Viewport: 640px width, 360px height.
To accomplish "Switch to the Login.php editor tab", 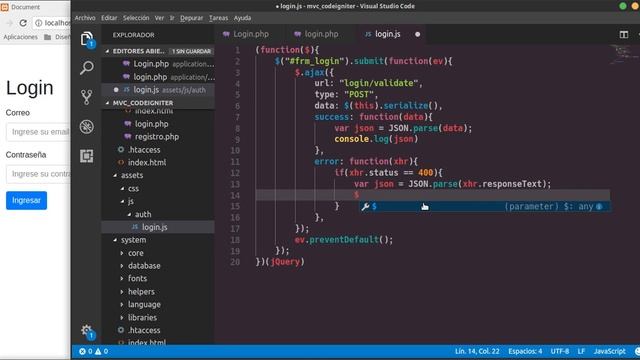I will tap(246, 34).
